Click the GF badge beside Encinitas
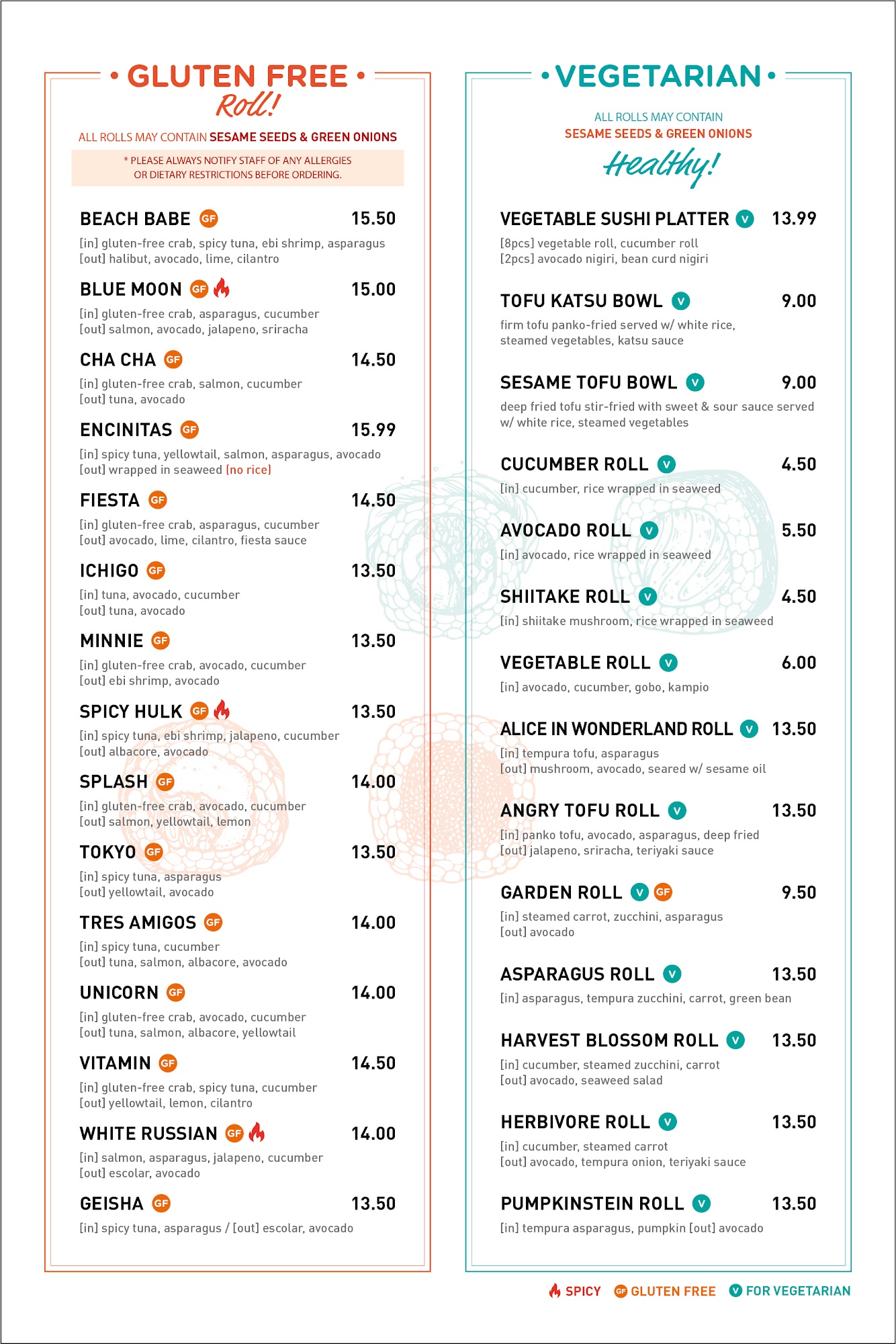Image resolution: width=896 pixels, height=1344 pixels. (190, 429)
